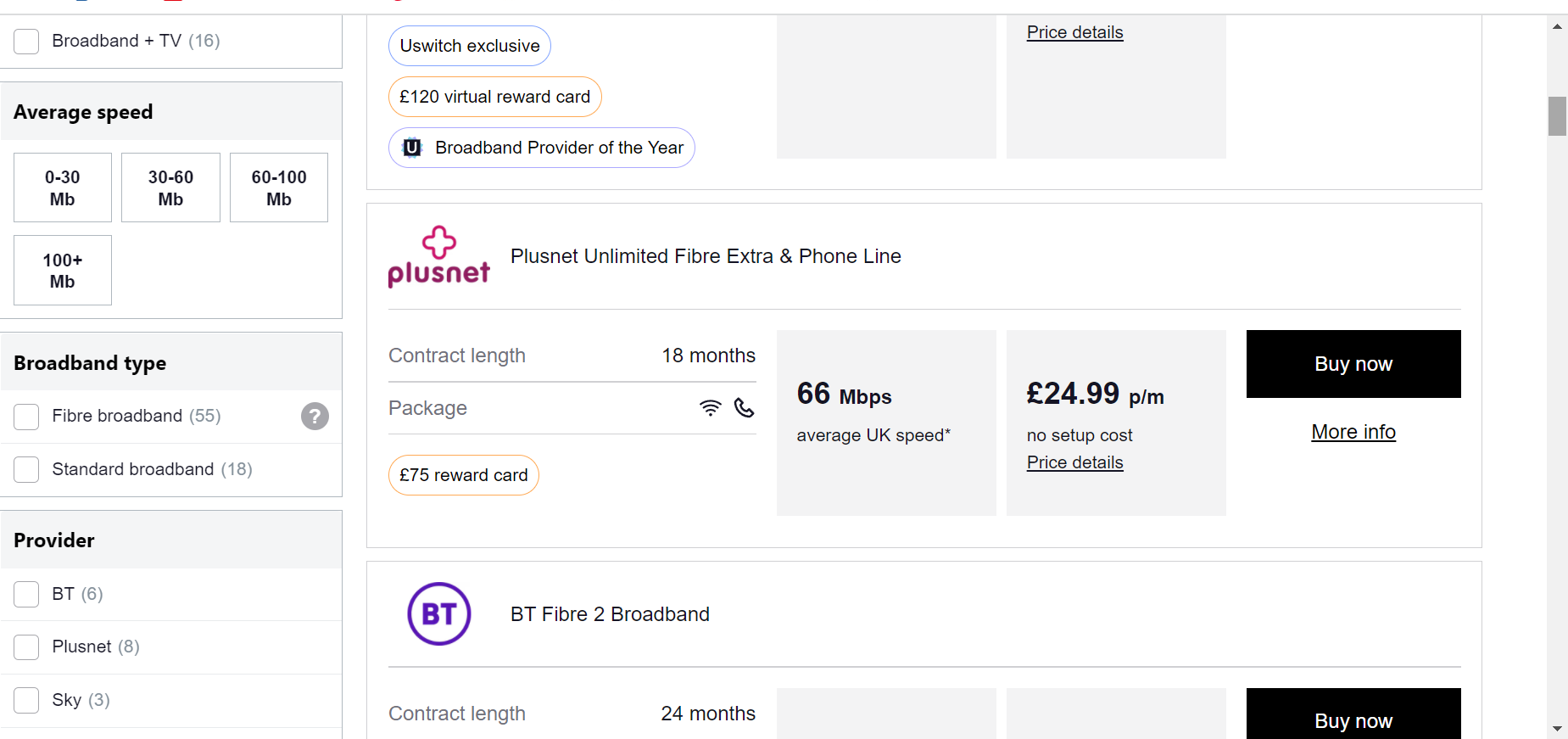Enable the Plusnet provider filter checkbox
Screen dimensions: 1568x739
click(26, 647)
